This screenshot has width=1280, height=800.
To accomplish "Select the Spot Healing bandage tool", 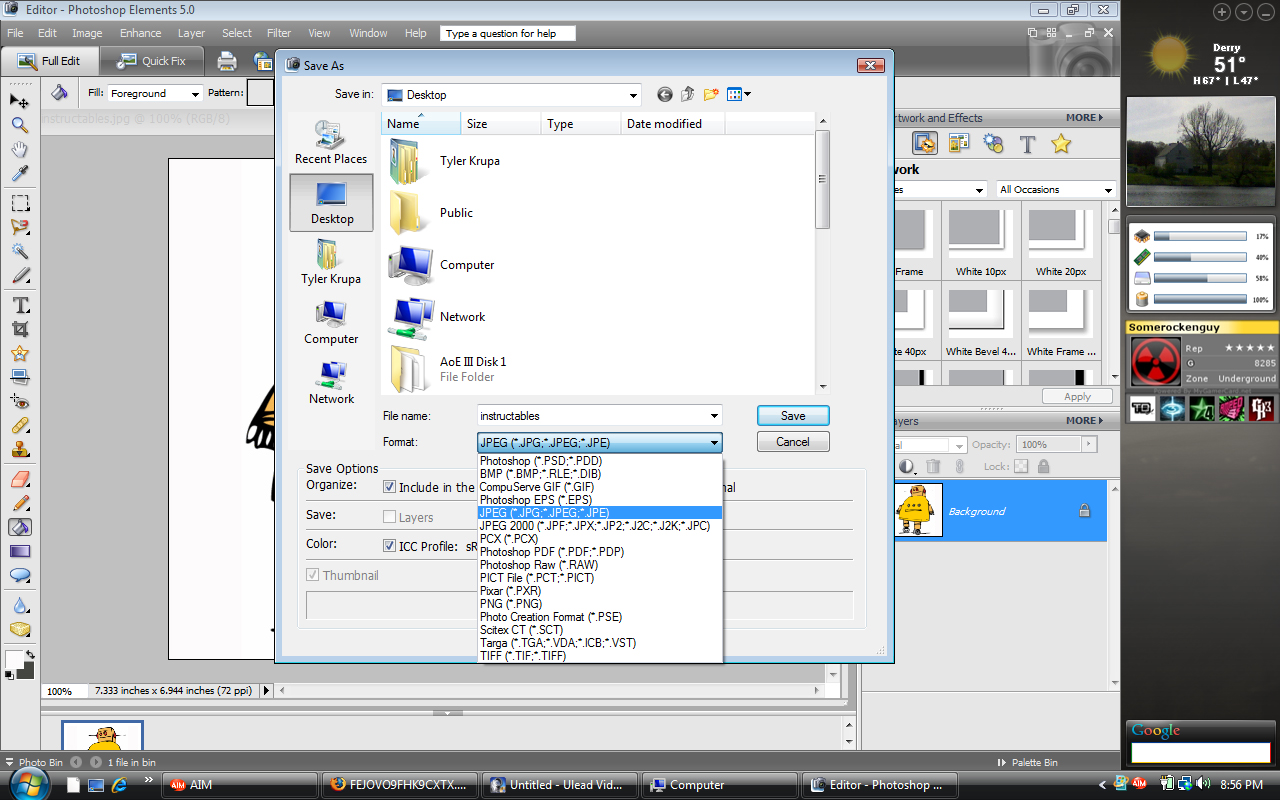I will coord(19,427).
